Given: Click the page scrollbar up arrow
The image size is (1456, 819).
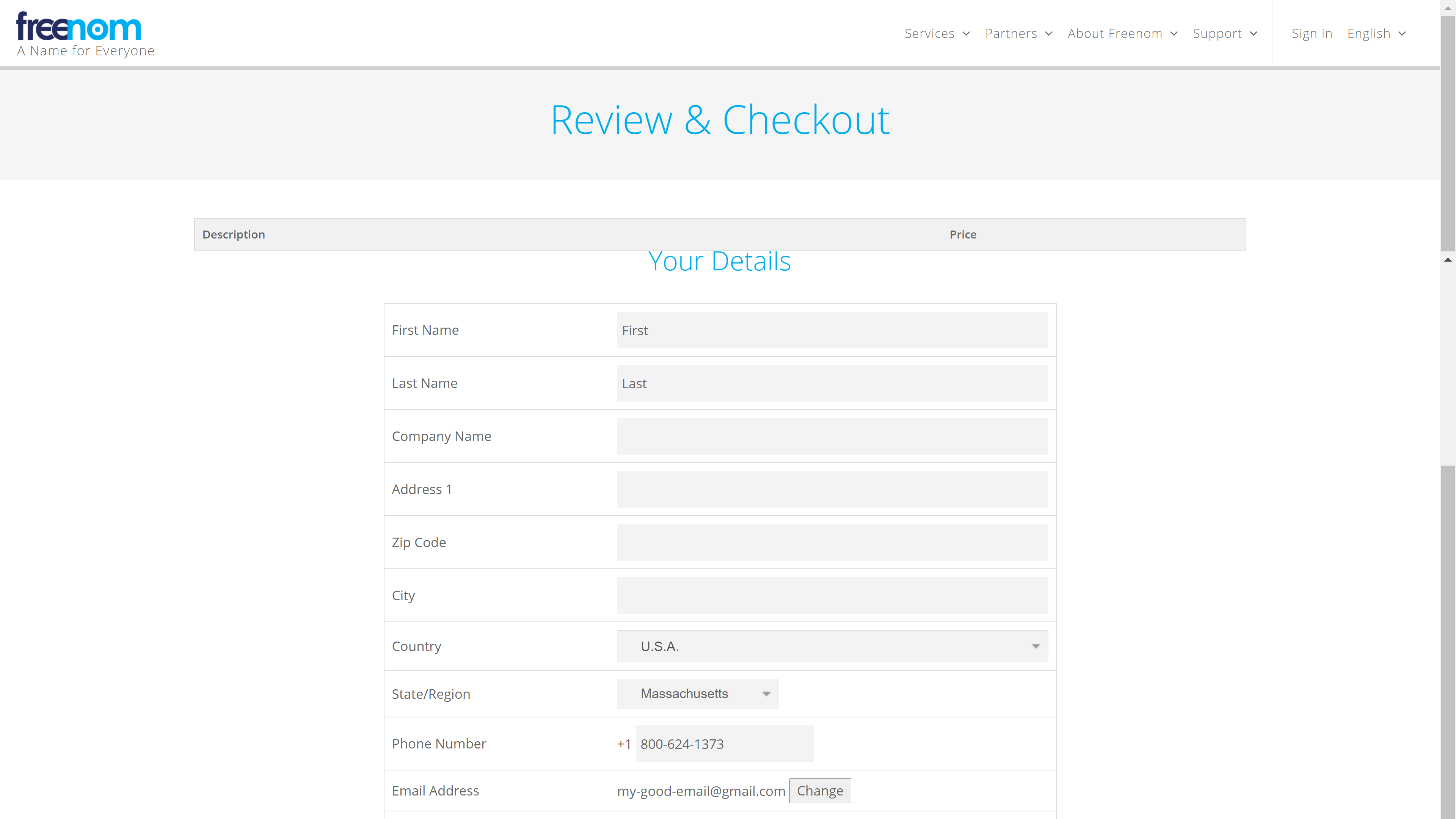Looking at the screenshot, I should pyautogui.click(x=1448, y=8).
